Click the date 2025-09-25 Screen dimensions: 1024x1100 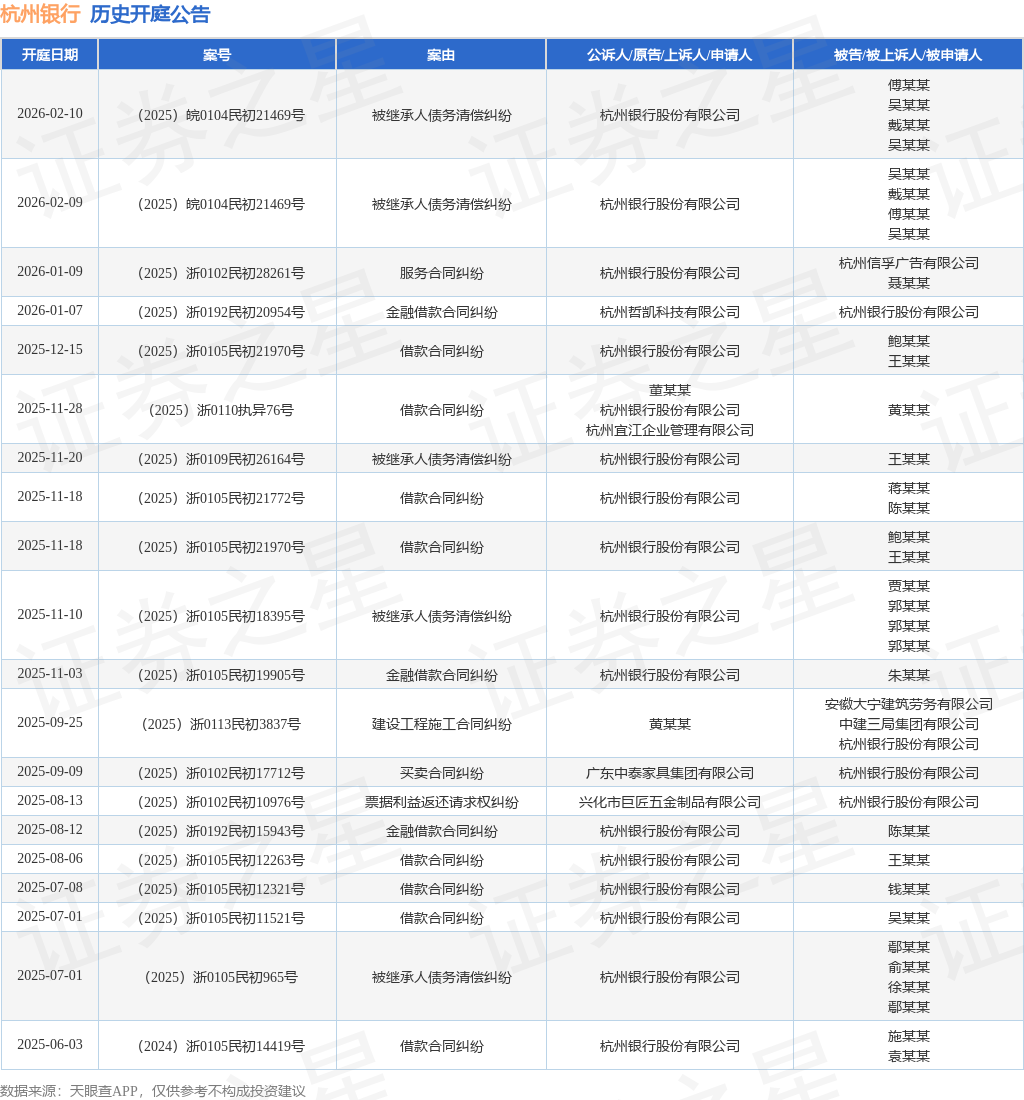[50, 723]
